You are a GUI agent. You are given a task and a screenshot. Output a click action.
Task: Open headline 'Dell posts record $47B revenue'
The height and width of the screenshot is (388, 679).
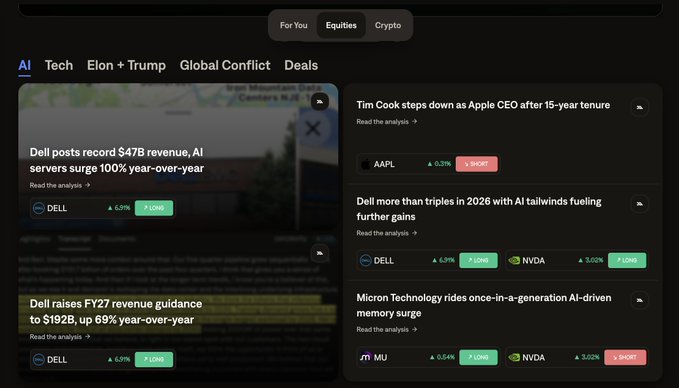tap(116, 160)
